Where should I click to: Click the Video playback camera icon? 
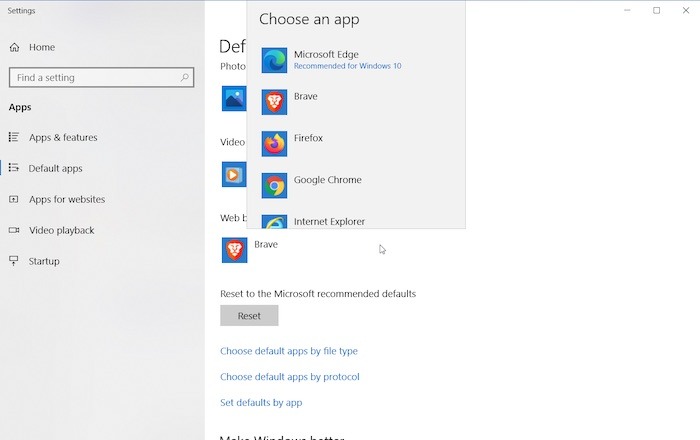click(14, 230)
